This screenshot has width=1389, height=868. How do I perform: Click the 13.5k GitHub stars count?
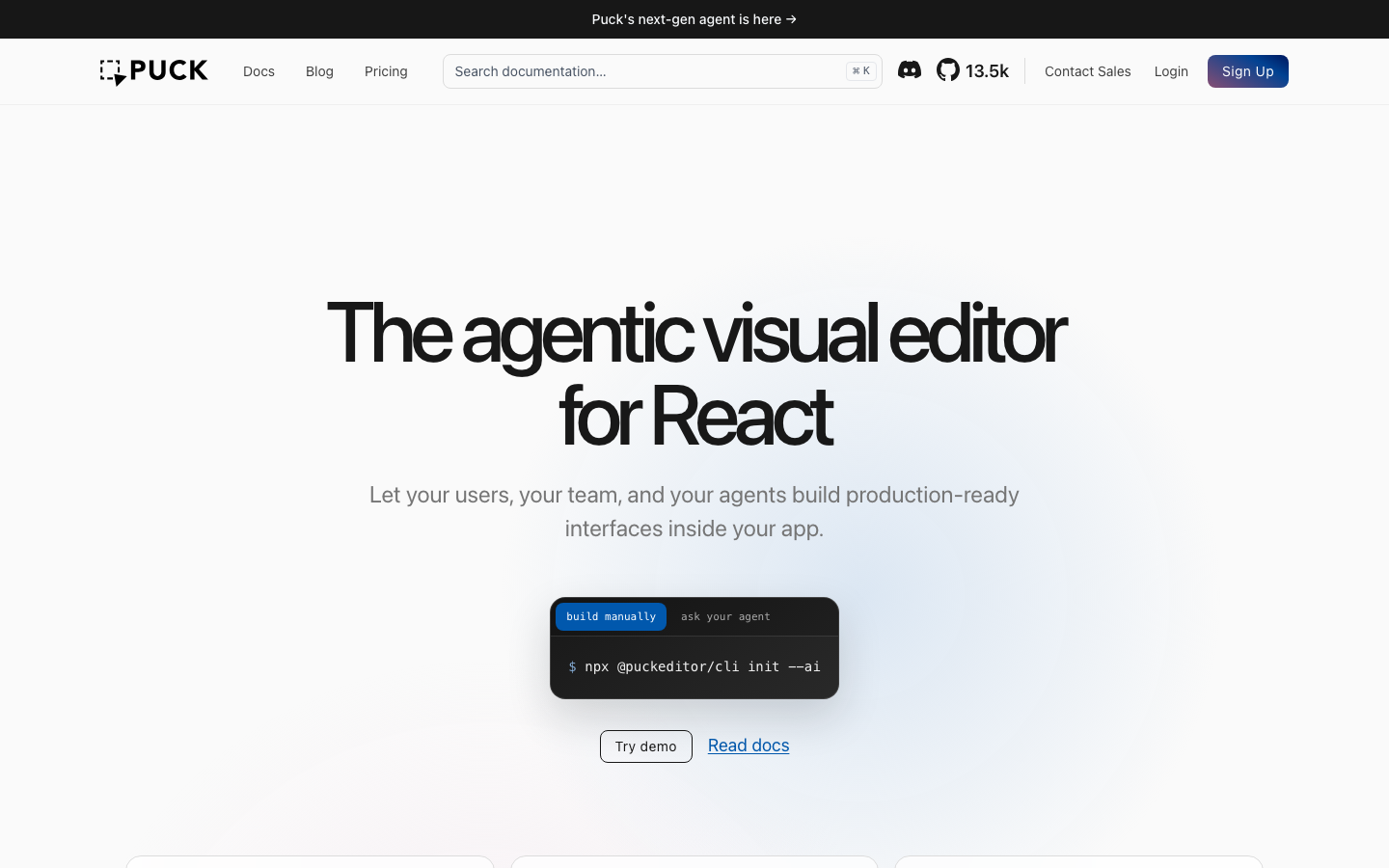pos(987,71)
